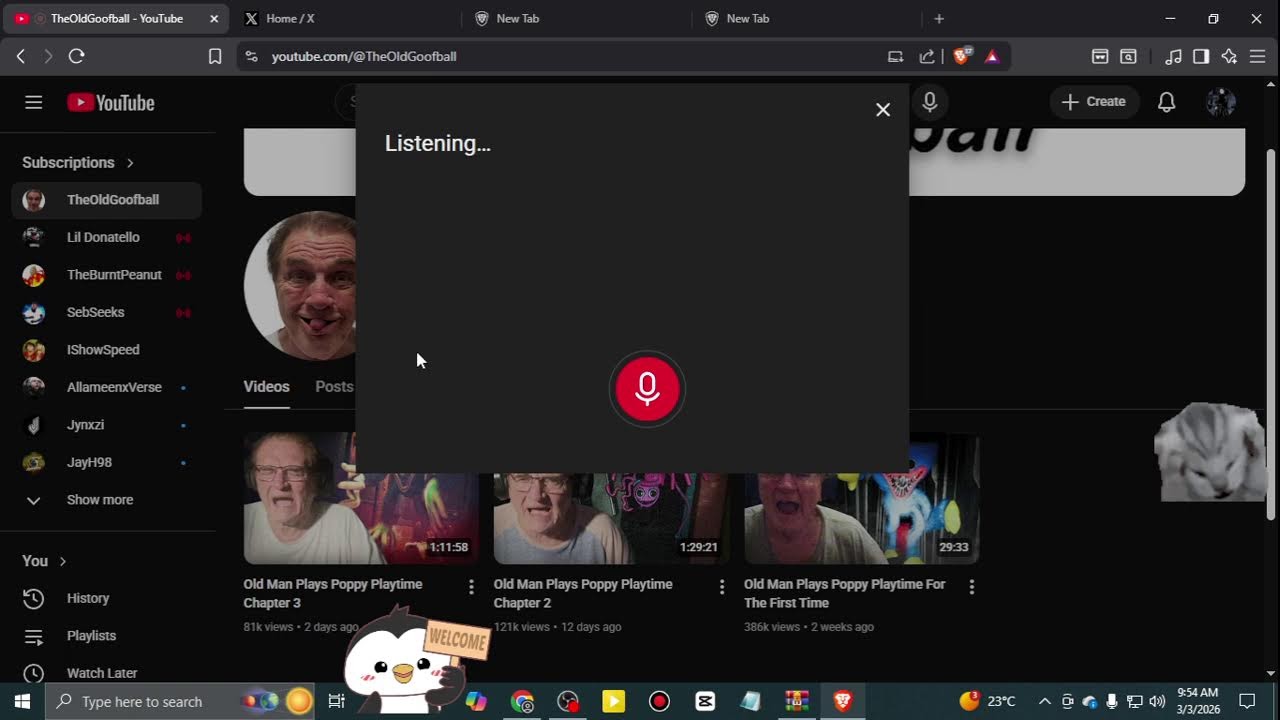
Task: Open the Windows Start menu
Action: click(x=22, y=701)
